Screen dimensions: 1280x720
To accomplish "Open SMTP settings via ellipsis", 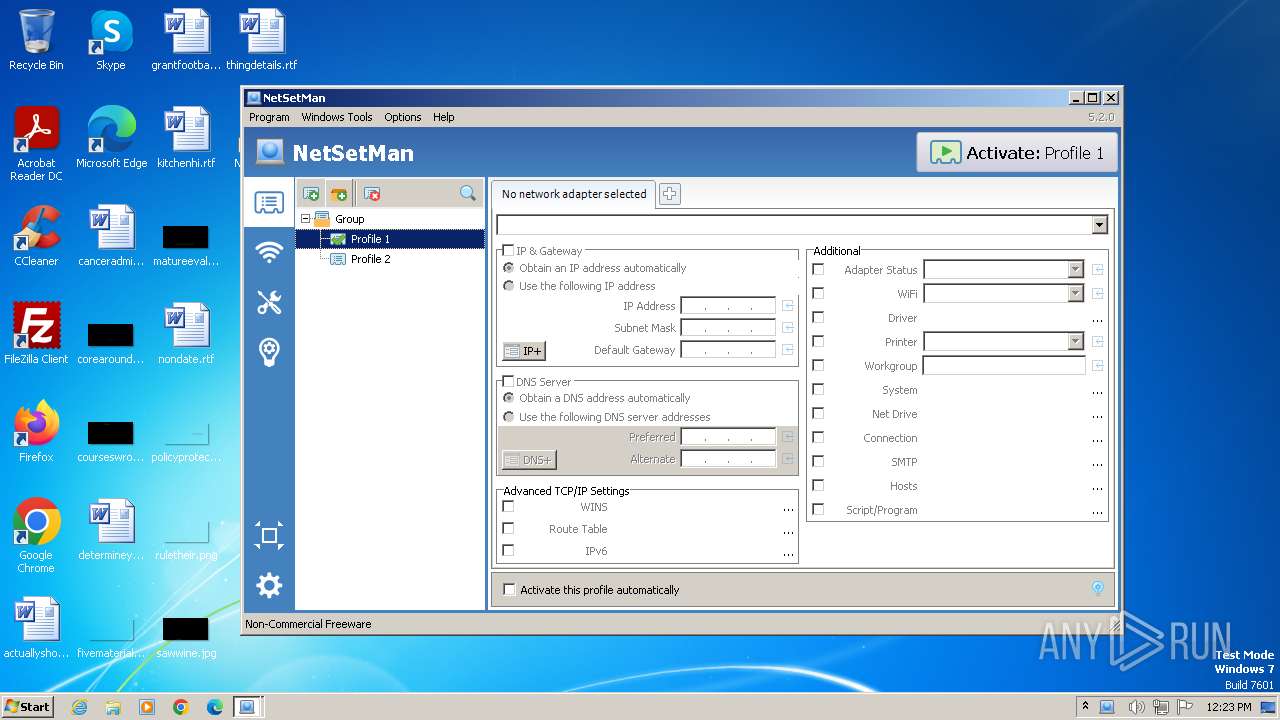I will point(1097,464).
